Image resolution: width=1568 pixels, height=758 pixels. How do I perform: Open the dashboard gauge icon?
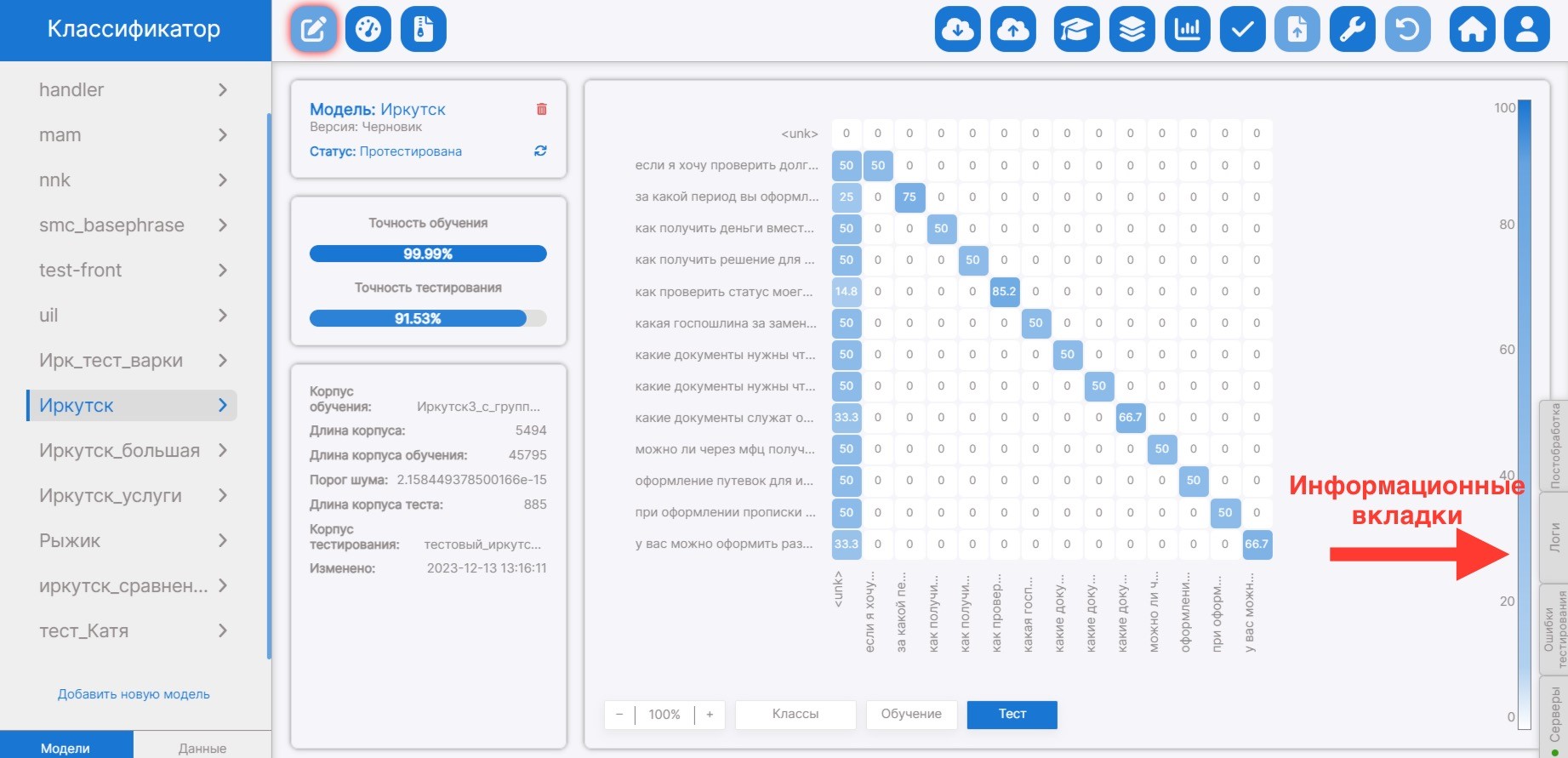click(x=368, y=30)
